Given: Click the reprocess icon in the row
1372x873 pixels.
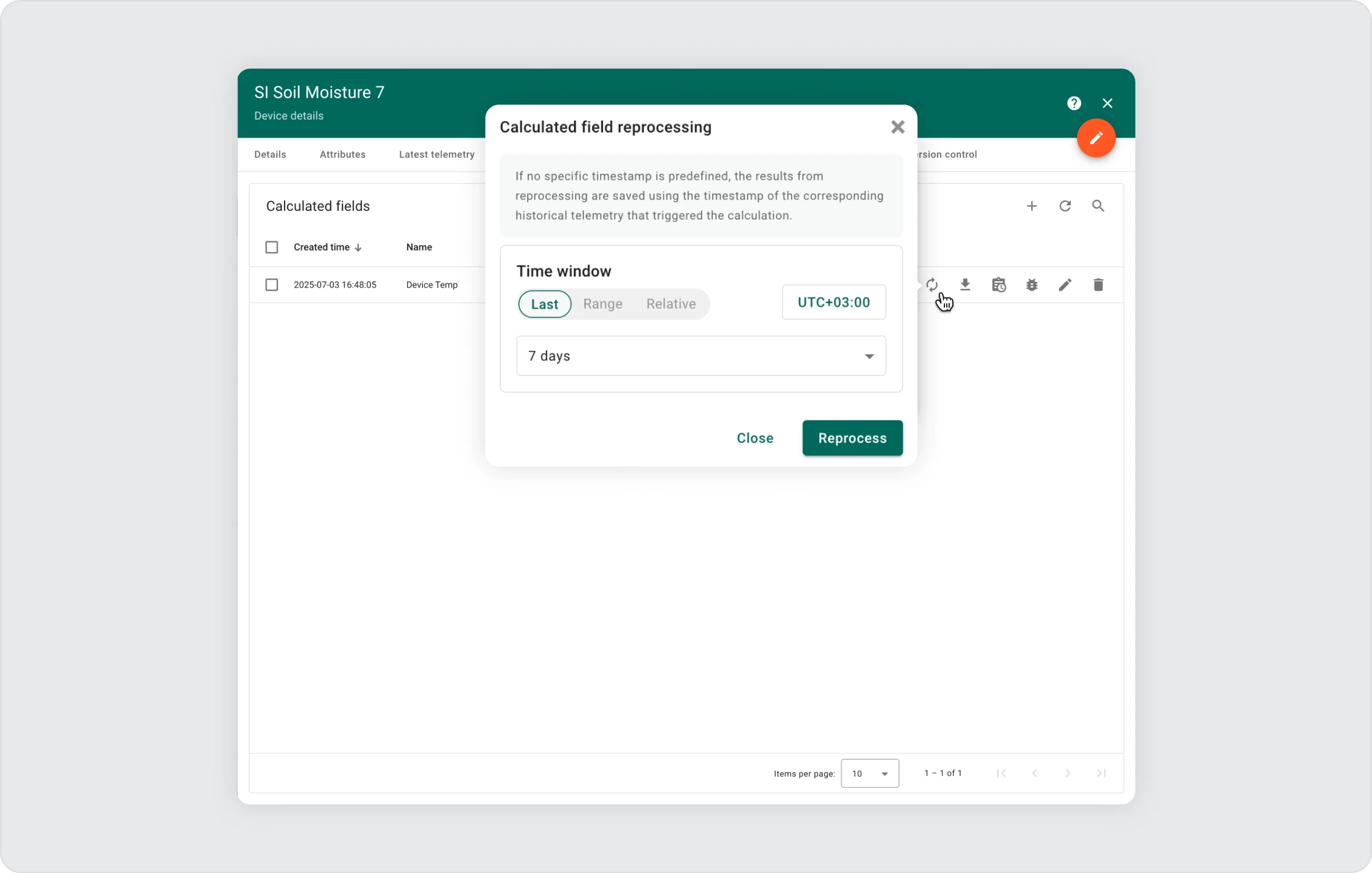Looking at the screenshot, I should click(x=932, y=285).
